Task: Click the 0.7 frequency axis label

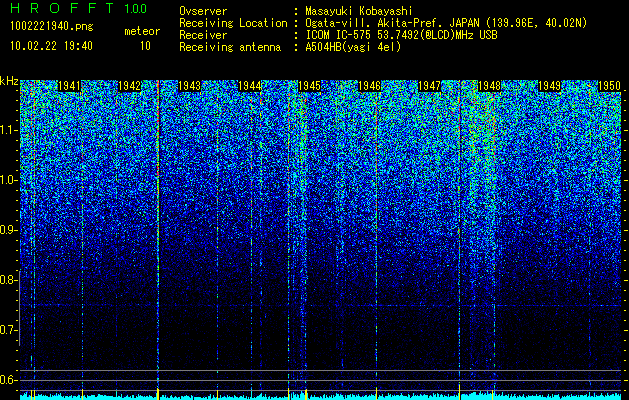Action: (x=8, y=330)
